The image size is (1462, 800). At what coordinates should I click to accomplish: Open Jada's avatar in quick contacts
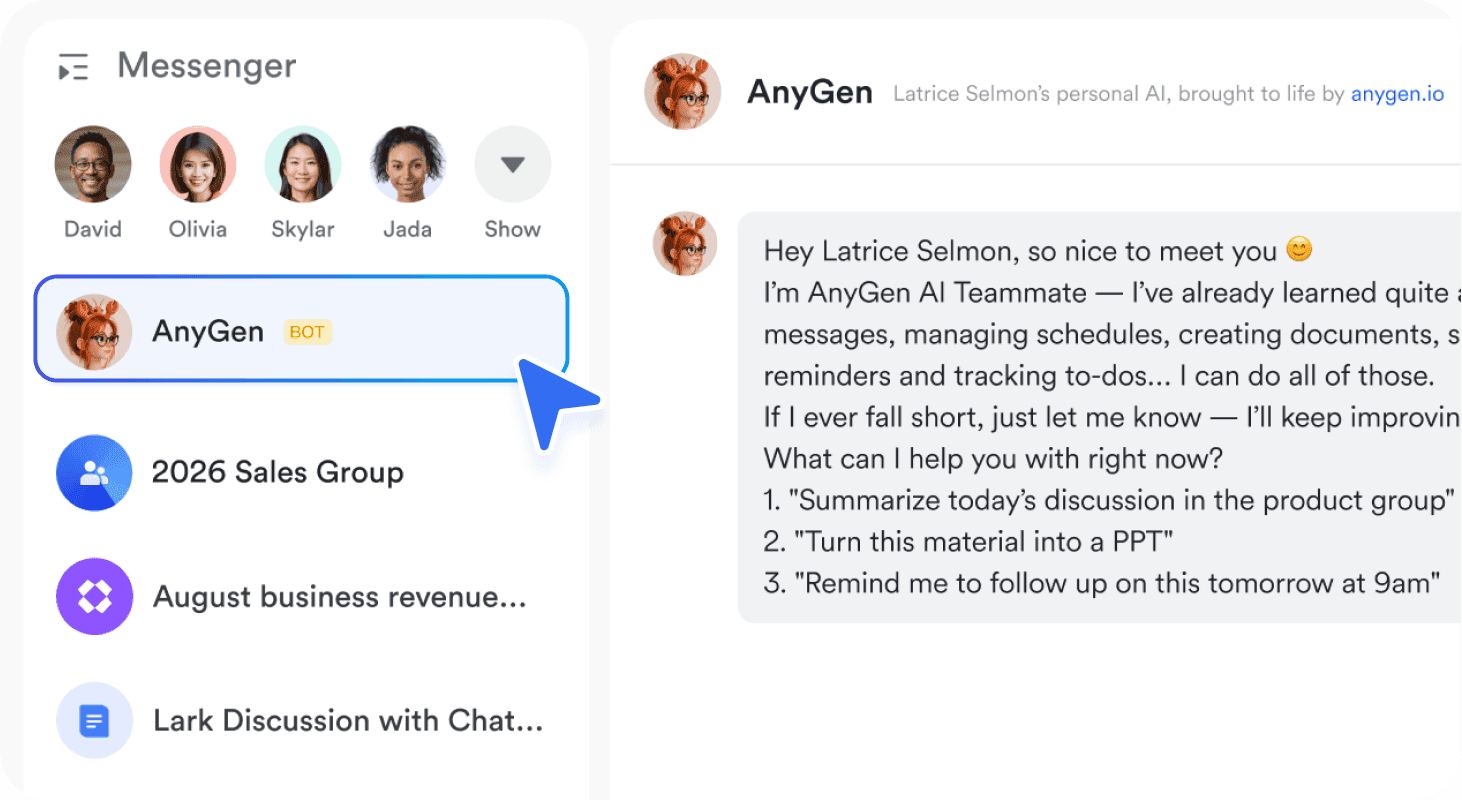pyautogui.click(x=408, y=164)
